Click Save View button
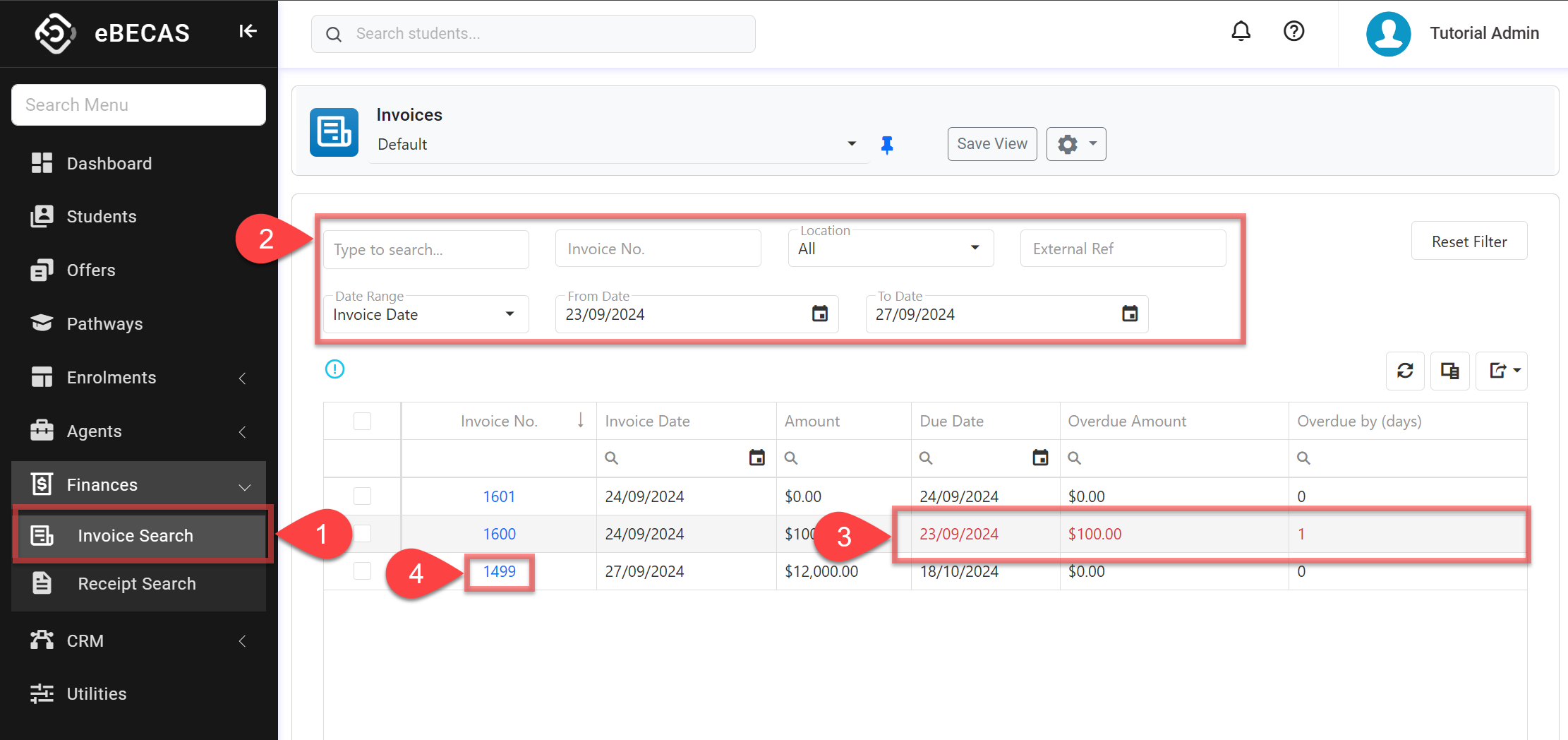Viewport: 1568px width, 740px height. tap(991, 144)
